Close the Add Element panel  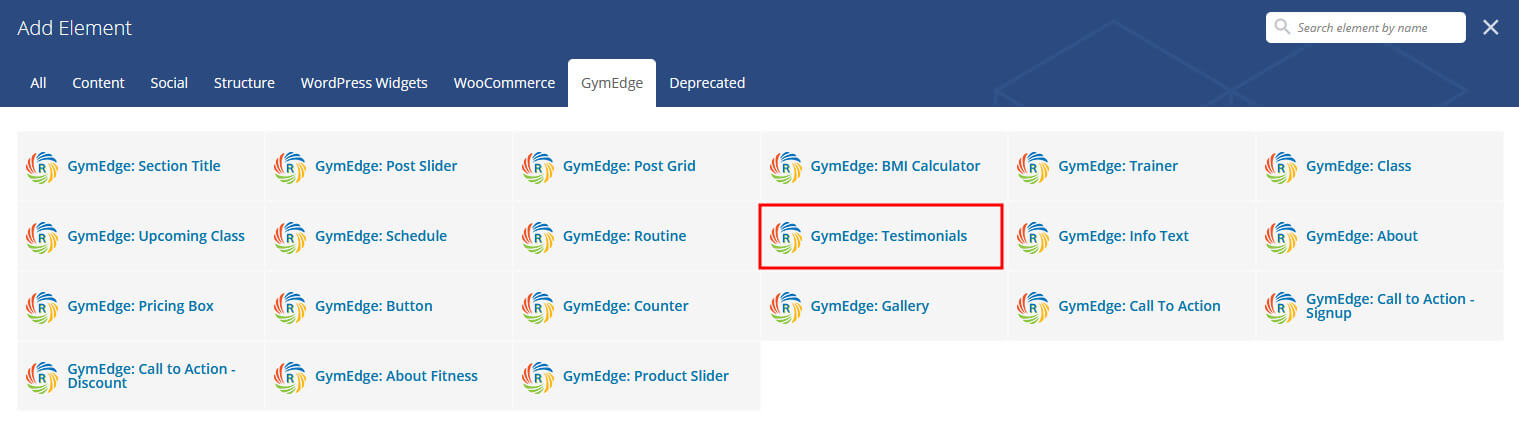1491,28
